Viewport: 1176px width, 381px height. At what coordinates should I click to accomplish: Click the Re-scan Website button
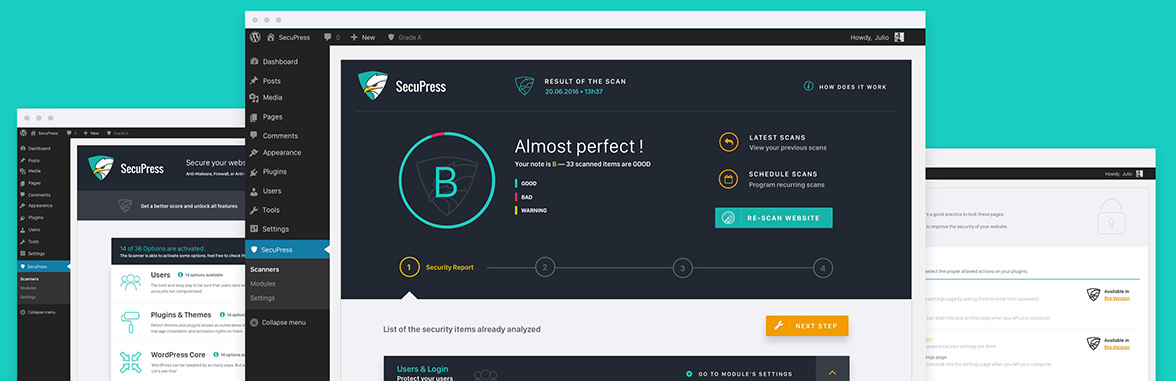point(773,218)
